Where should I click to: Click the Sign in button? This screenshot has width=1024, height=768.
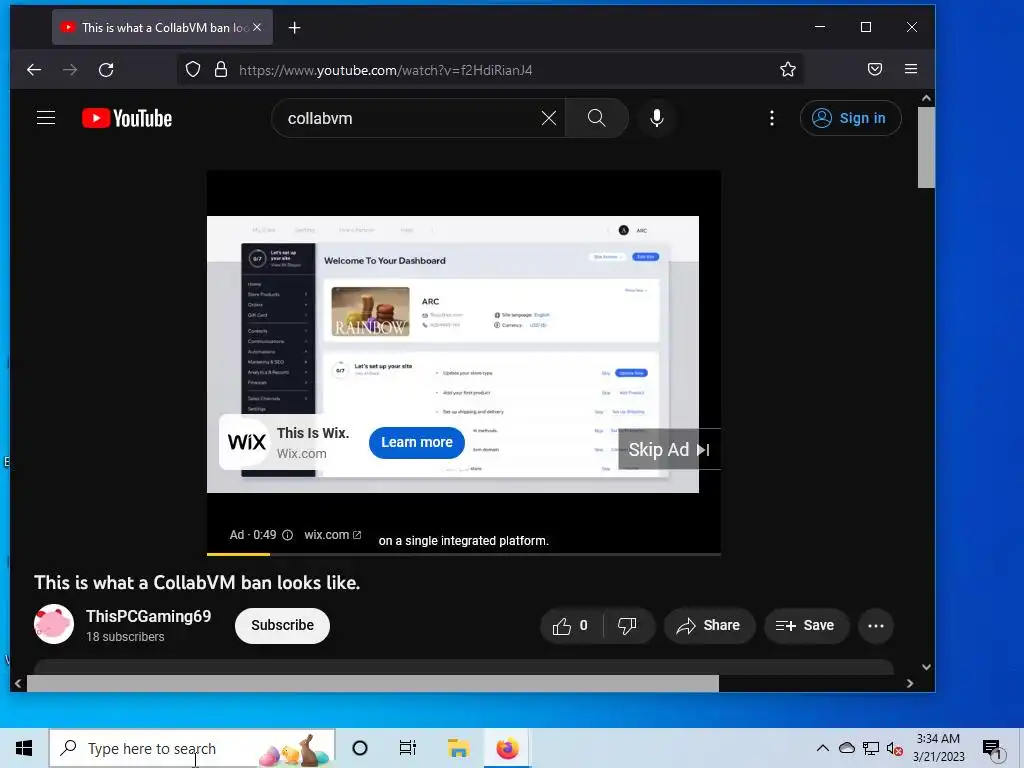click(x=850, y=118)
